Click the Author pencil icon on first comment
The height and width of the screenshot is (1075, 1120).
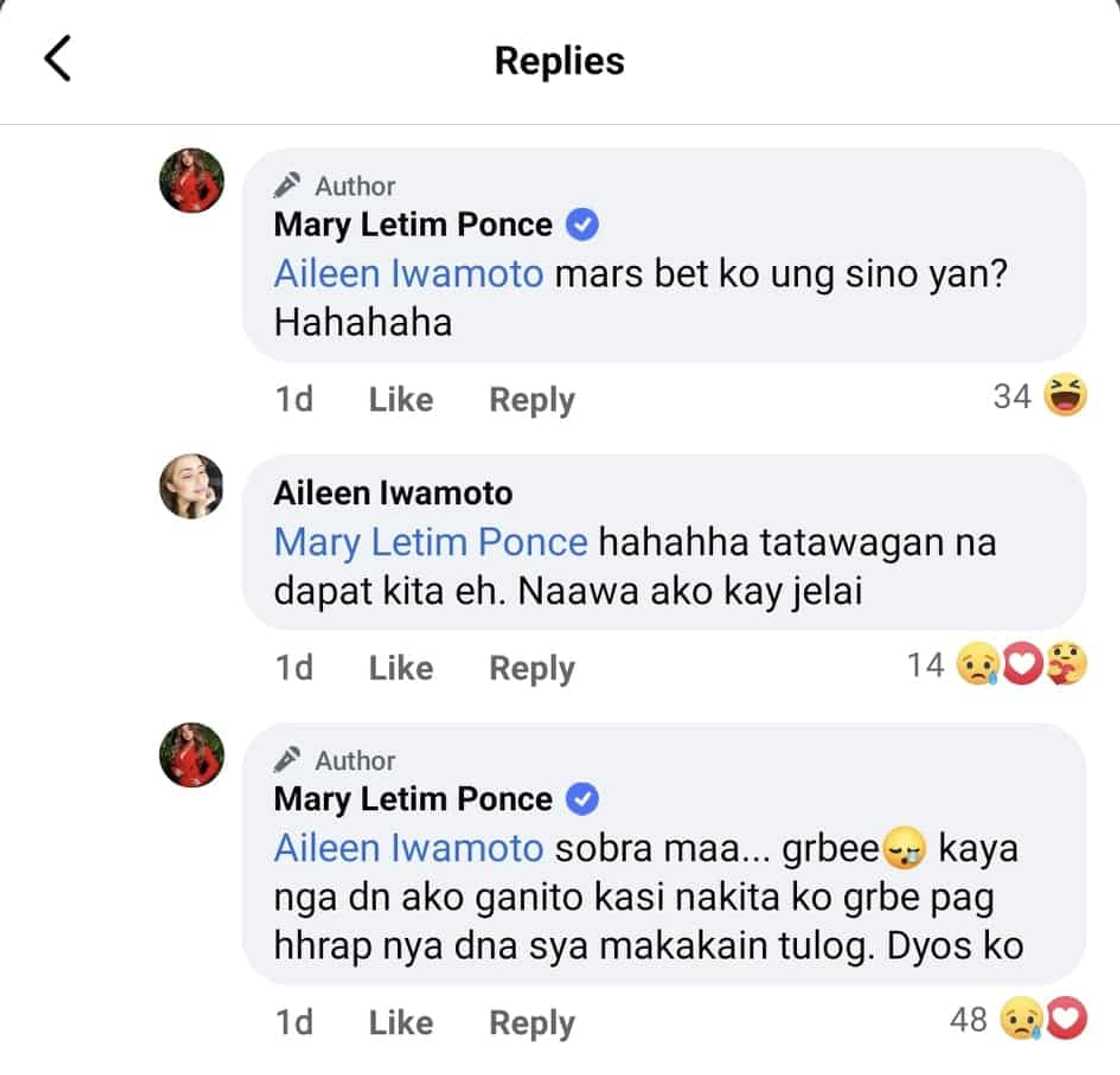(289, 186)
